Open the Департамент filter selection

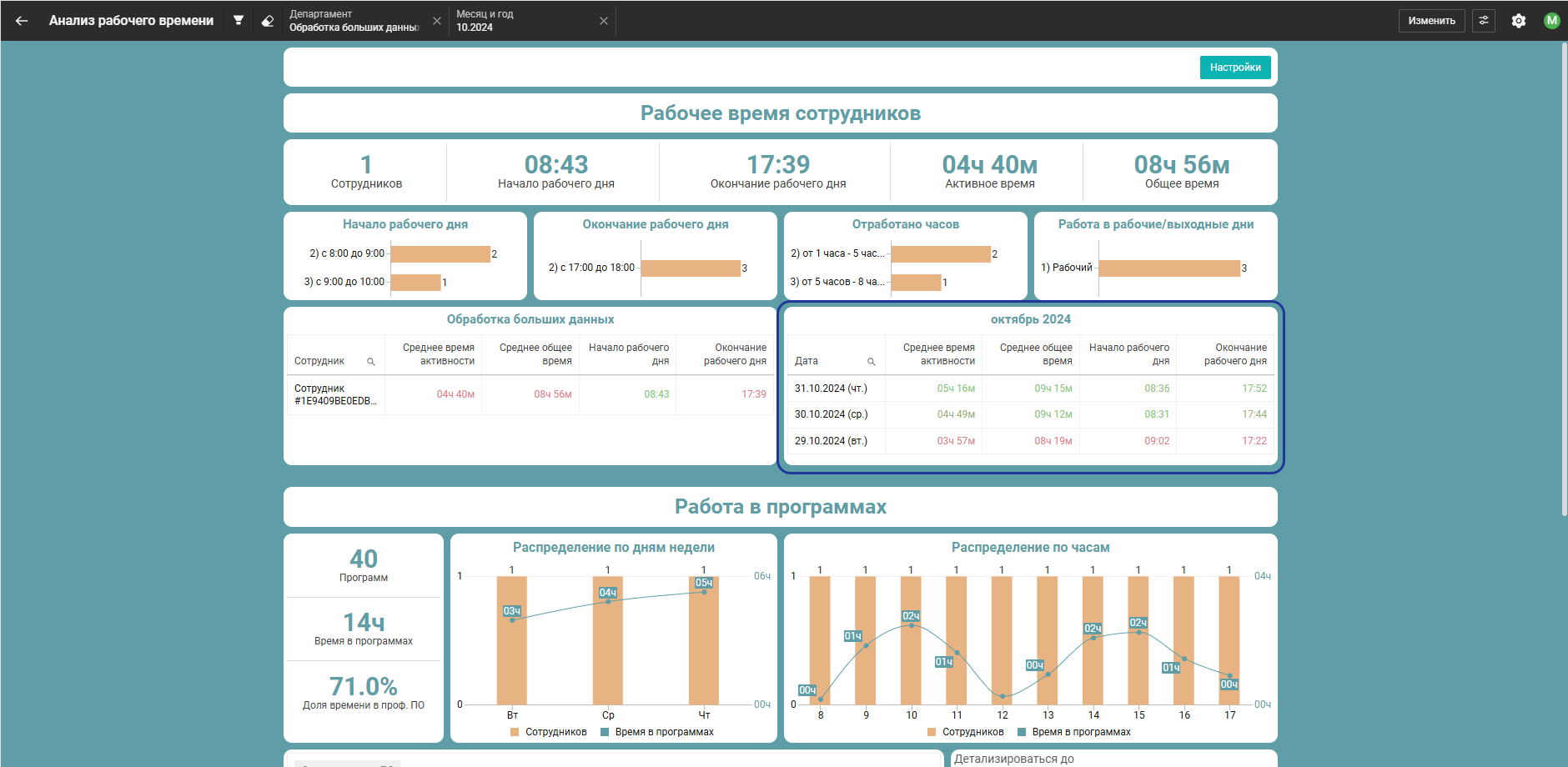tap(354, 21)
